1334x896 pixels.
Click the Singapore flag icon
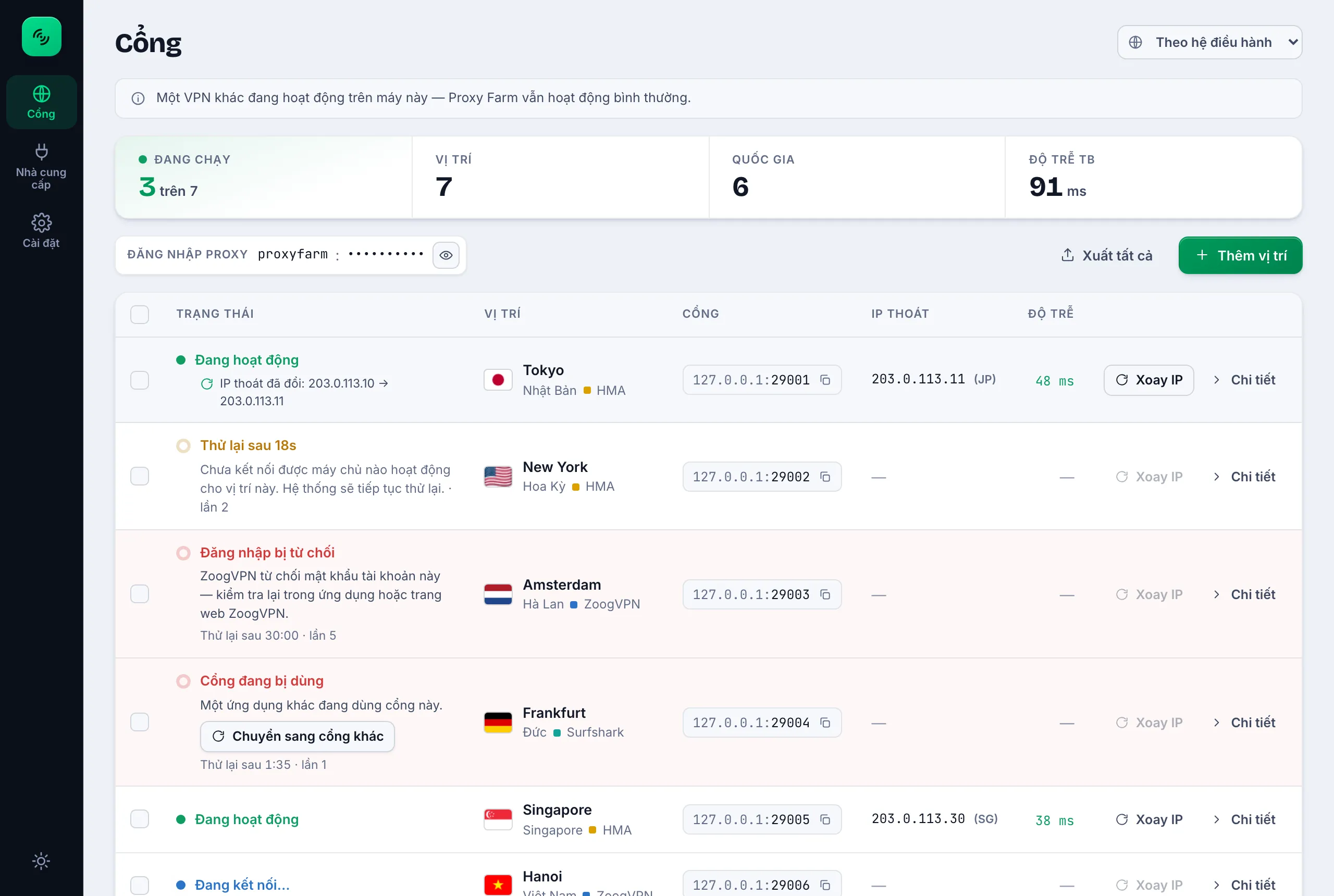(x=498, y=819)
